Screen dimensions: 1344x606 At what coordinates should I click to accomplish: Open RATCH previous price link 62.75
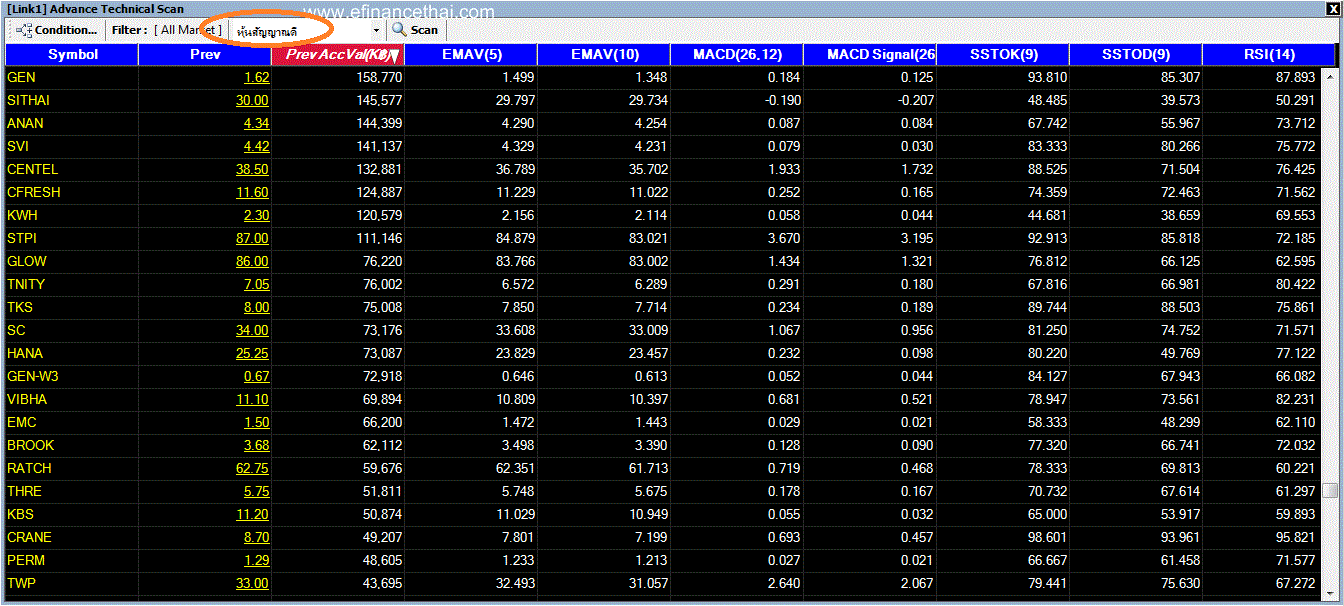pyautogui.click(x=252, y=468)
